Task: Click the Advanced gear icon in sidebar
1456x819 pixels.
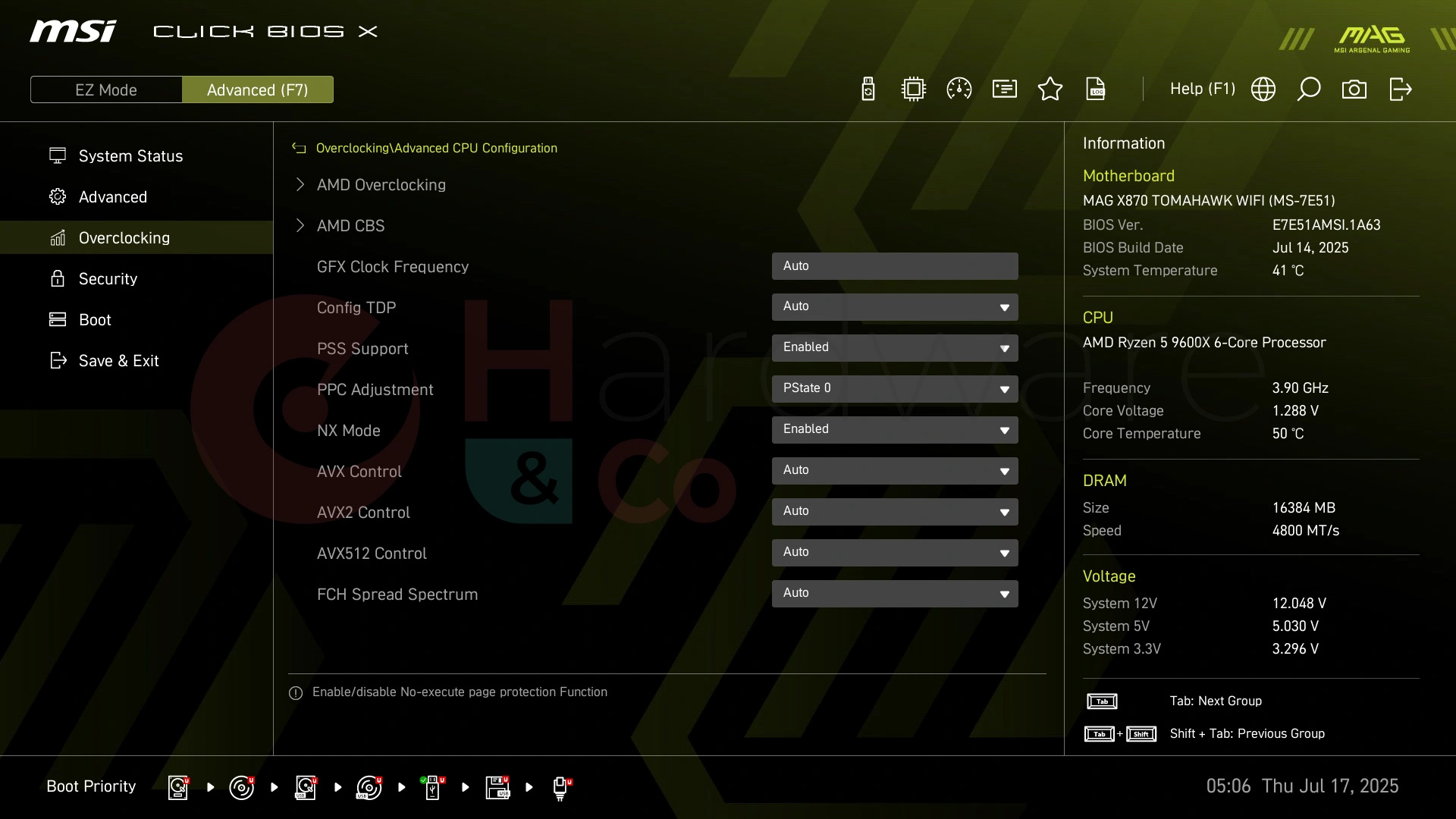Action: coord(58,196)
